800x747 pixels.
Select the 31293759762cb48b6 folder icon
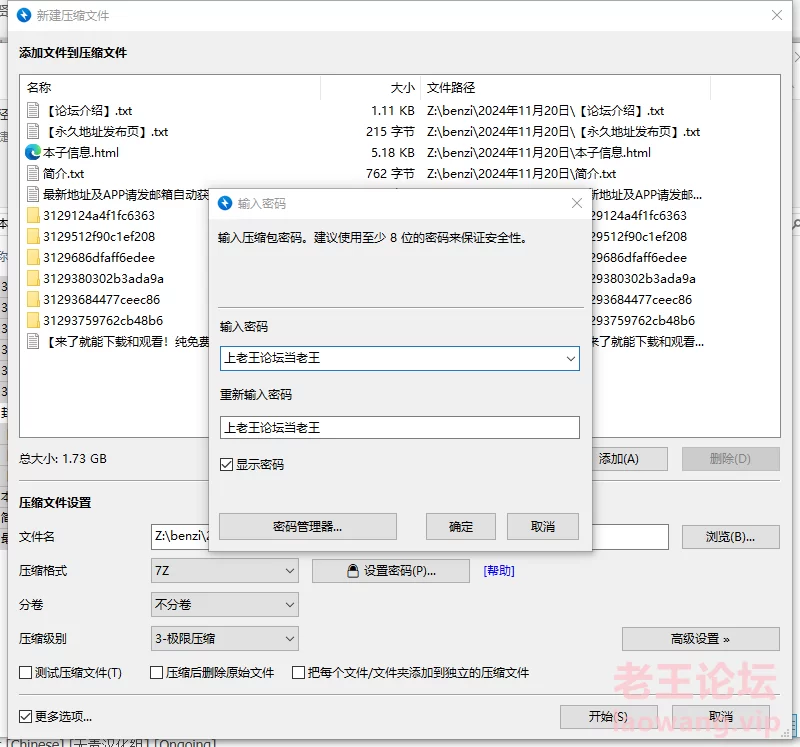point(33,321)
